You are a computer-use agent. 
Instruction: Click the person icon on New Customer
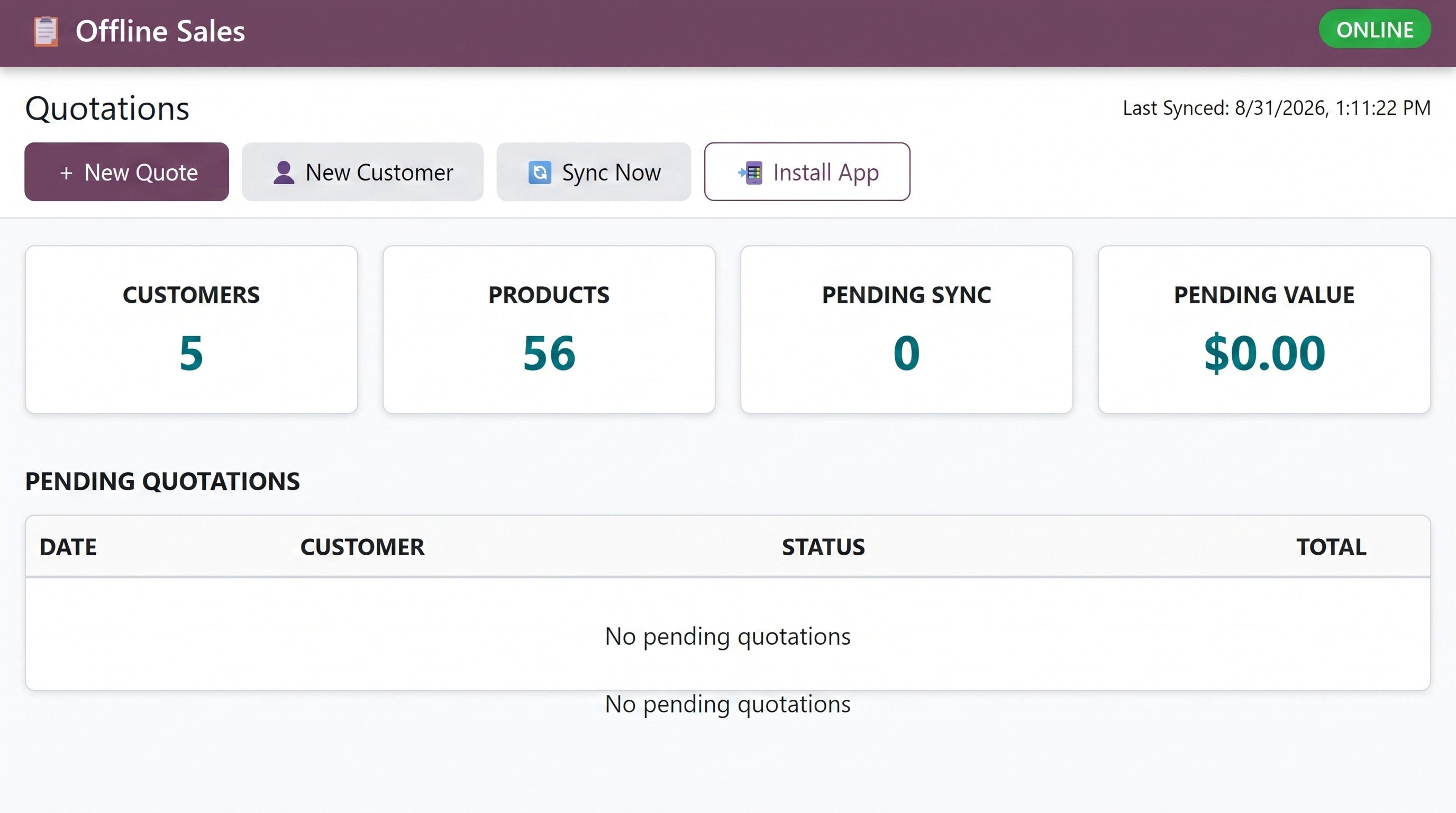[x=284, y=173]
